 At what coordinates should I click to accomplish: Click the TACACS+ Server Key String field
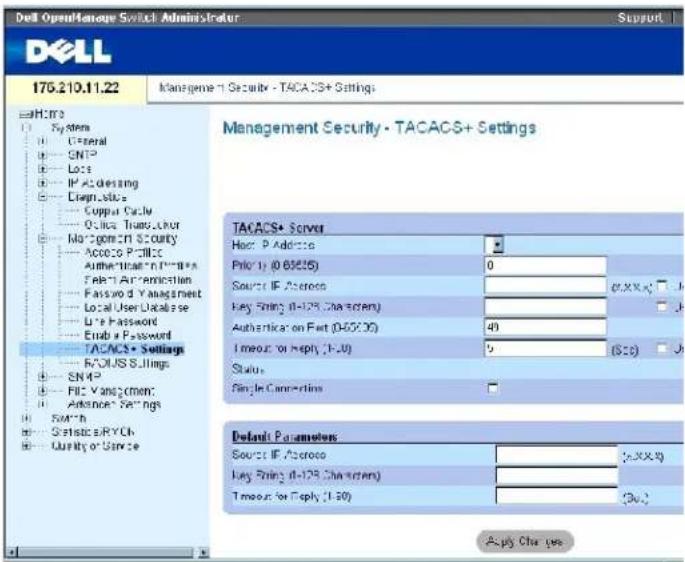click(x=545, y=307)
